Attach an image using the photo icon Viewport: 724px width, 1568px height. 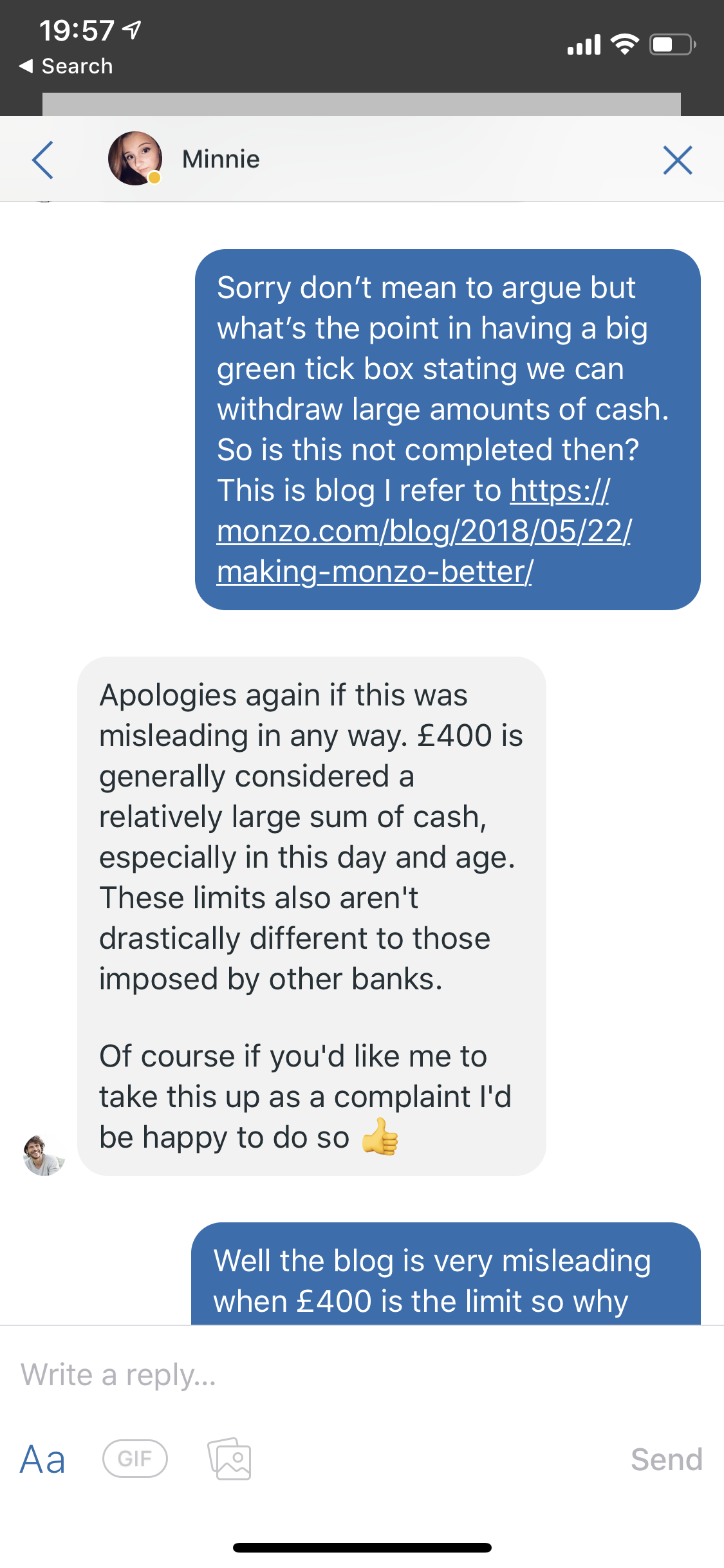point(229,1459)
